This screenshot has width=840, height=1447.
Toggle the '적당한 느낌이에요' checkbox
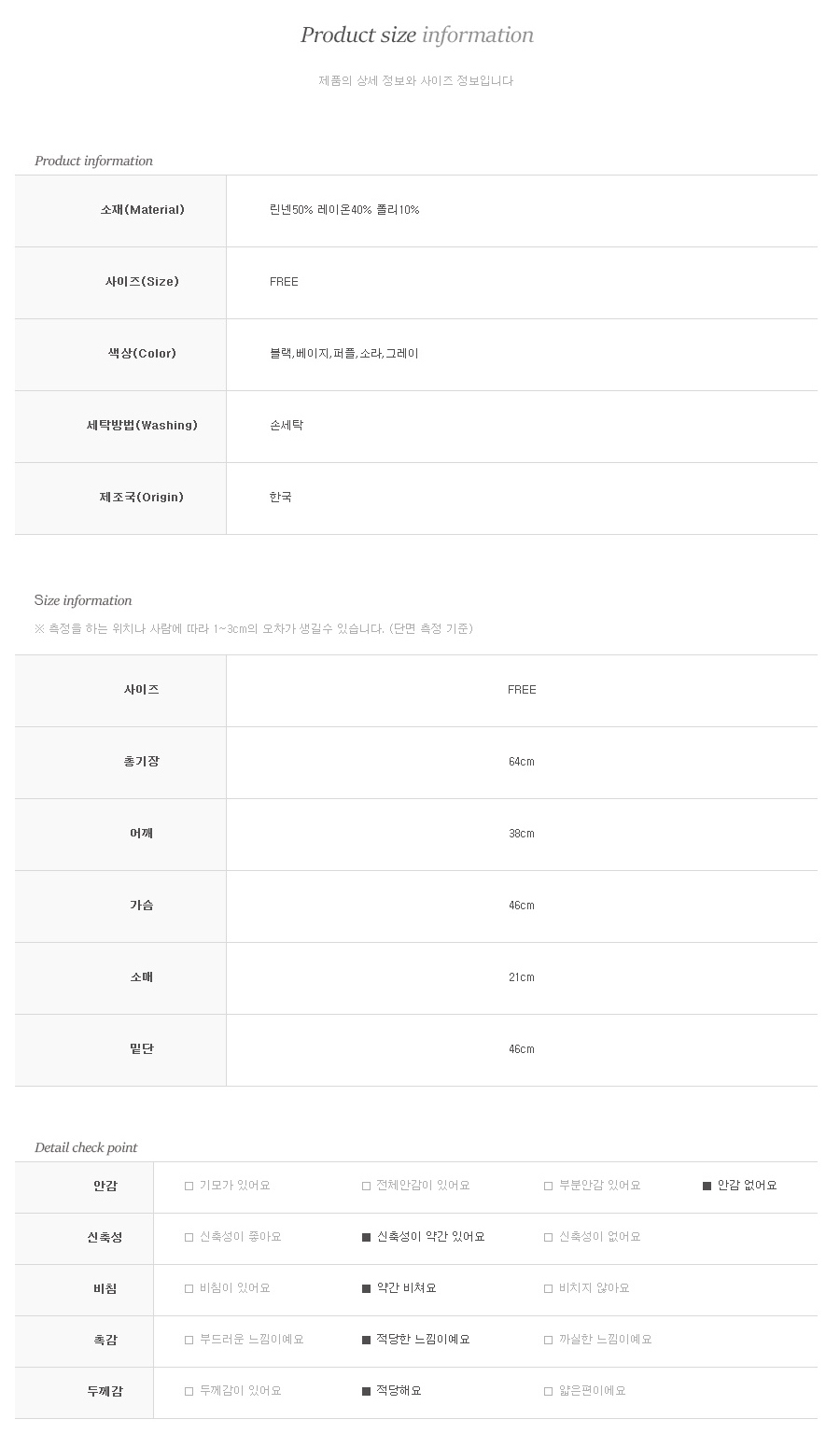point(367,1340)
